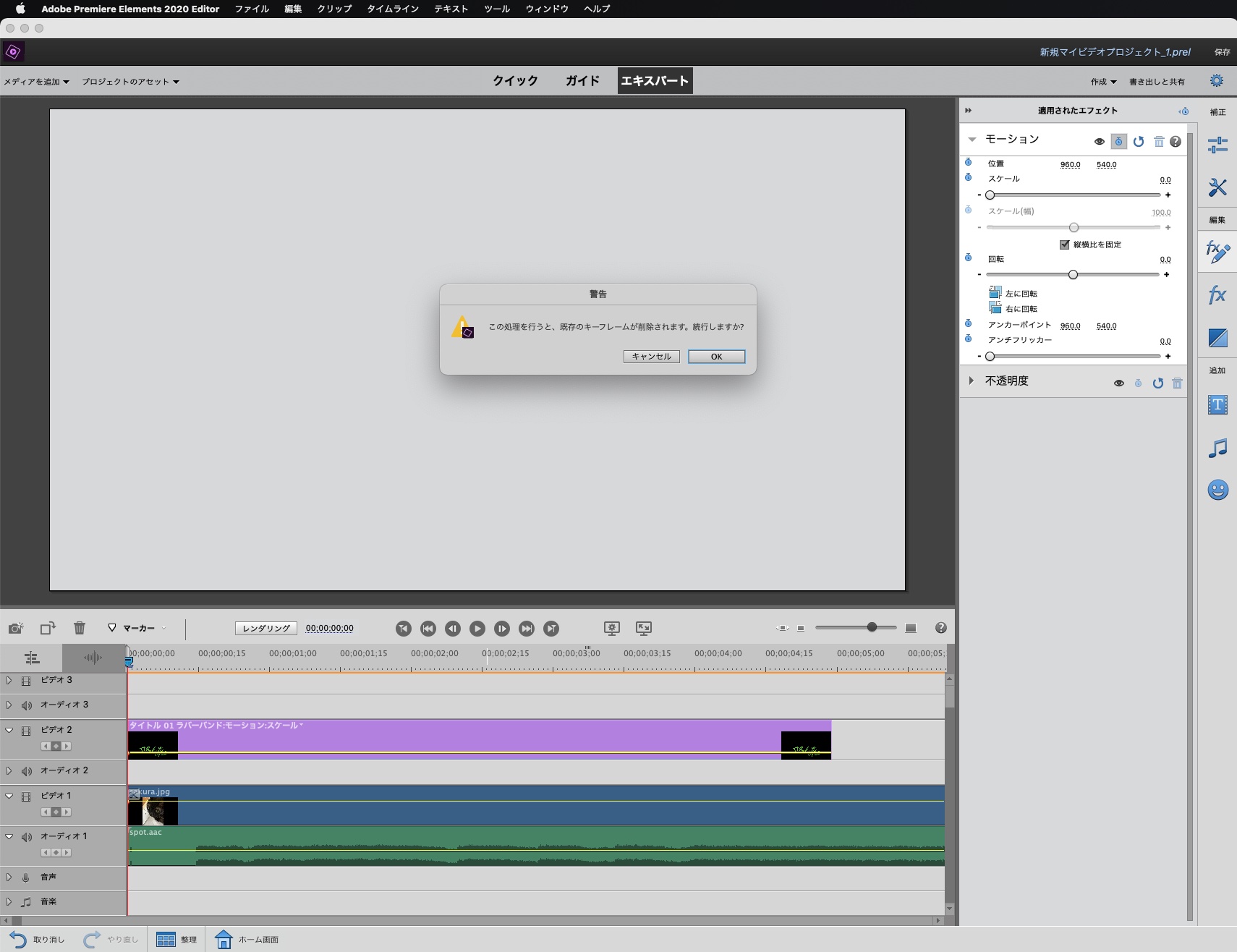Open the tools wrench icon panel
Screen dimensions: 1237x952
pos(1217,187)
